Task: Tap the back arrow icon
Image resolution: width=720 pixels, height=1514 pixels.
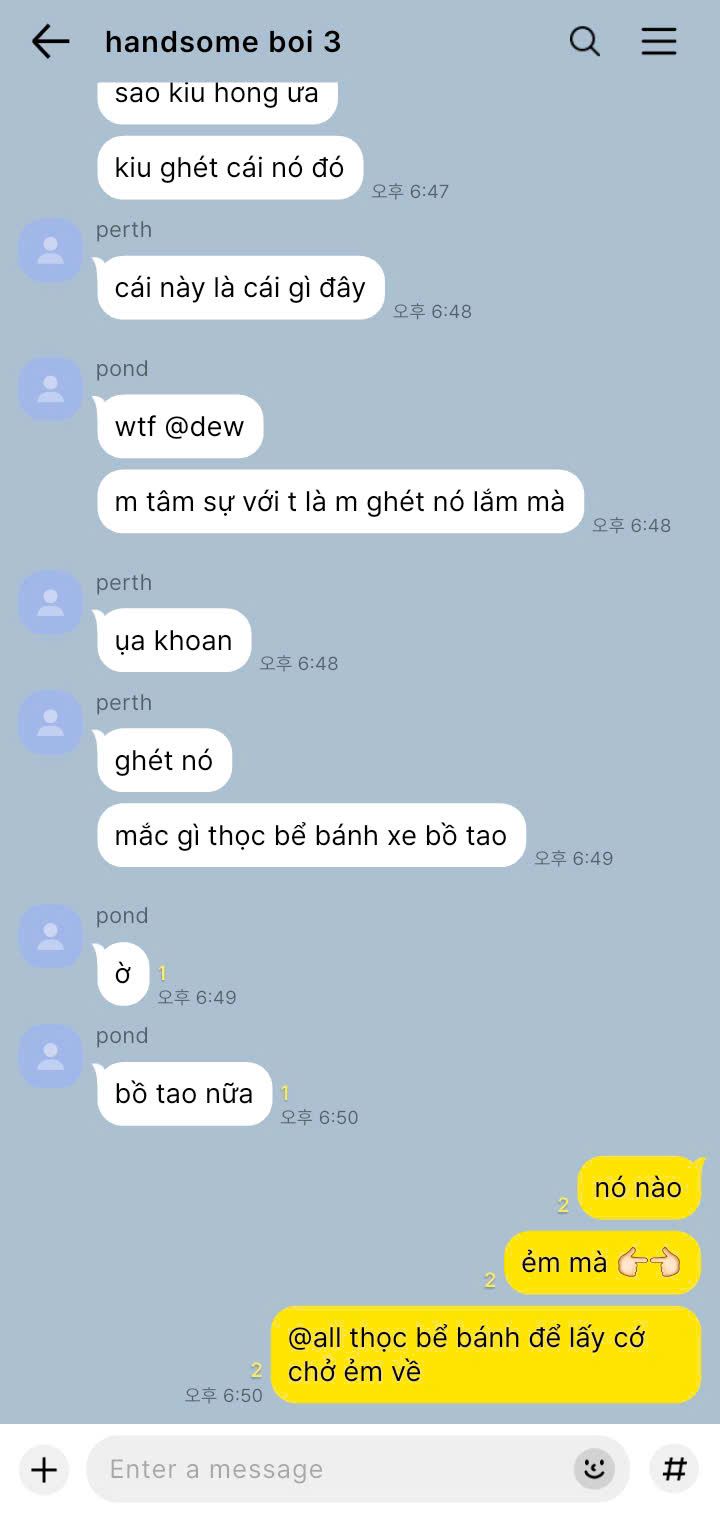Action: coord(50,41)
